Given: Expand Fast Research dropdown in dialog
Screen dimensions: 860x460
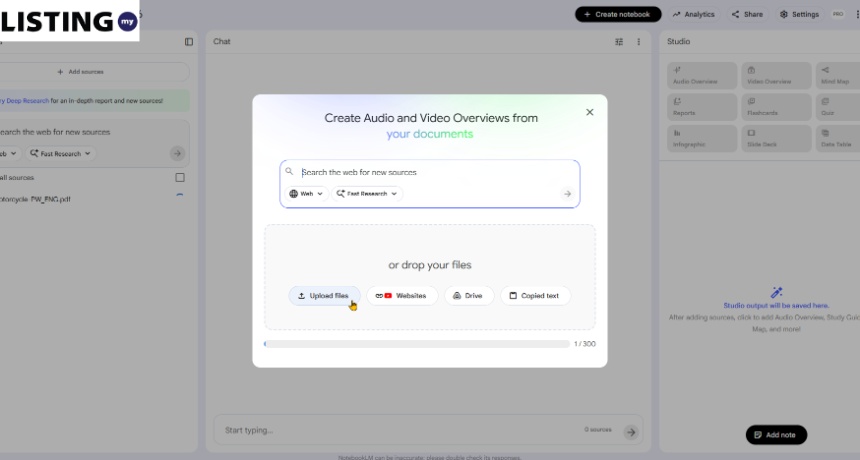Looking at the screenshot, I should click(x=367, y=194).
